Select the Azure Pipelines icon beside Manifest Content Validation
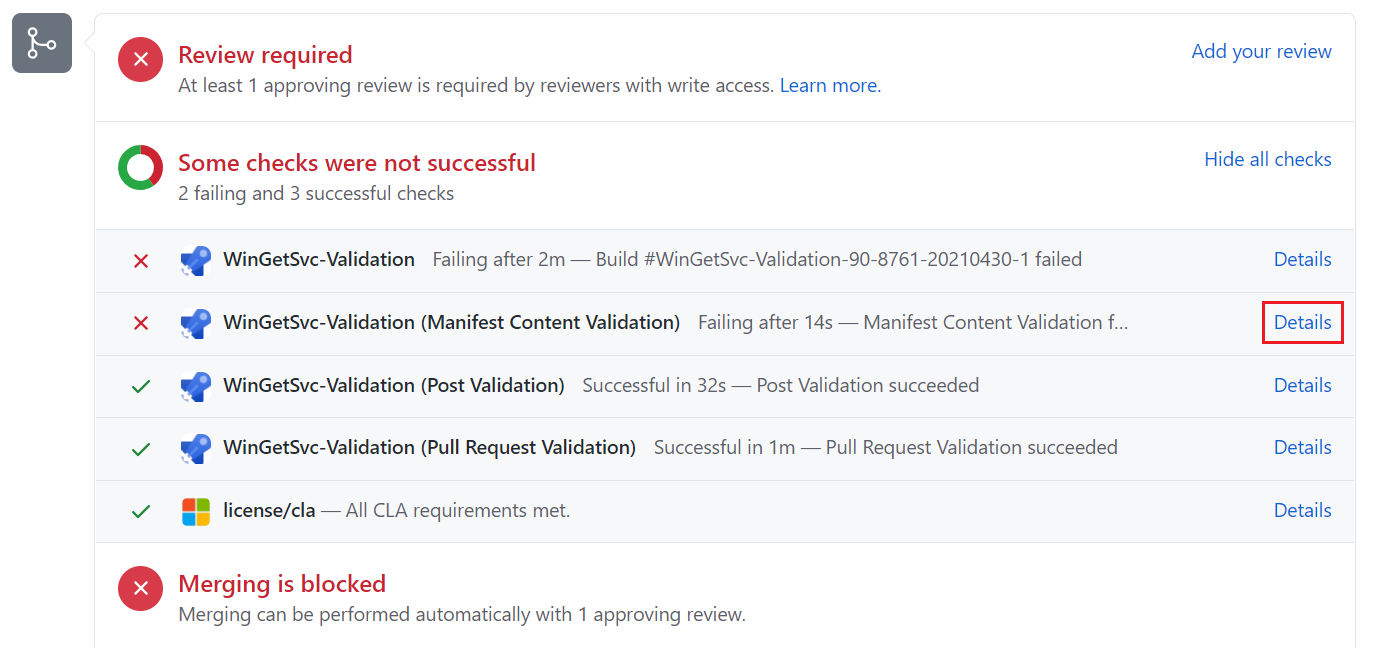 pyautogui.click(x=196, y=322)
